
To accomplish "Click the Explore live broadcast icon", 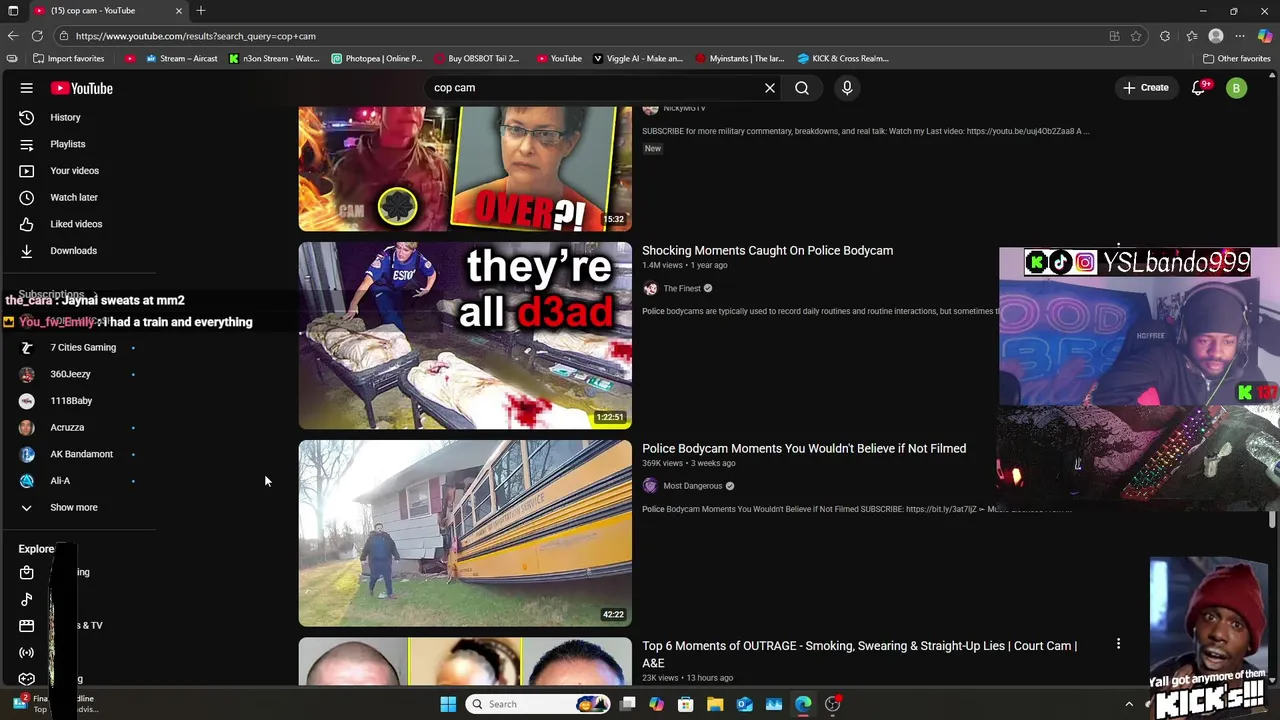I will 27,652.
